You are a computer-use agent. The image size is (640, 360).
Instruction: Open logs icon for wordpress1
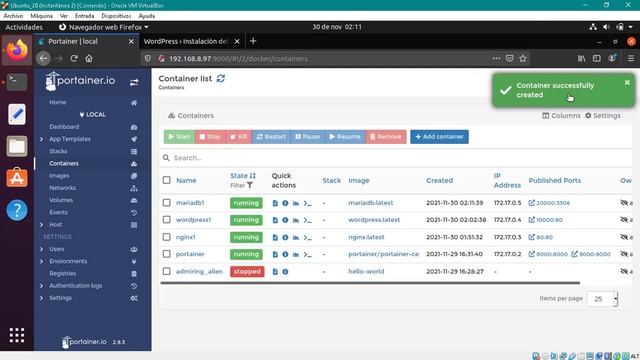tap(275, 220)
